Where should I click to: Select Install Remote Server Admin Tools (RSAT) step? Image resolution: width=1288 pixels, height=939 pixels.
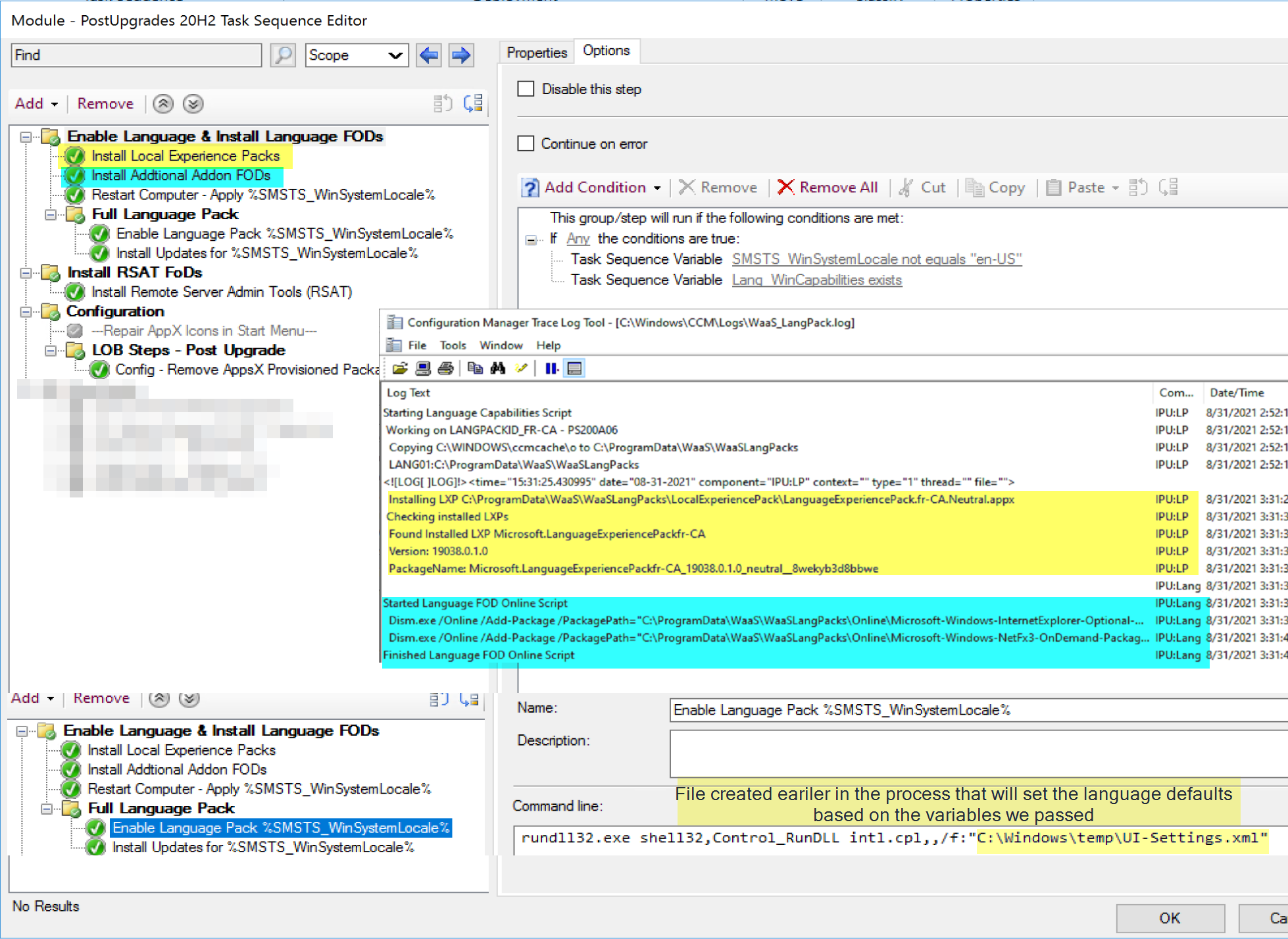[x=222, y=292]
